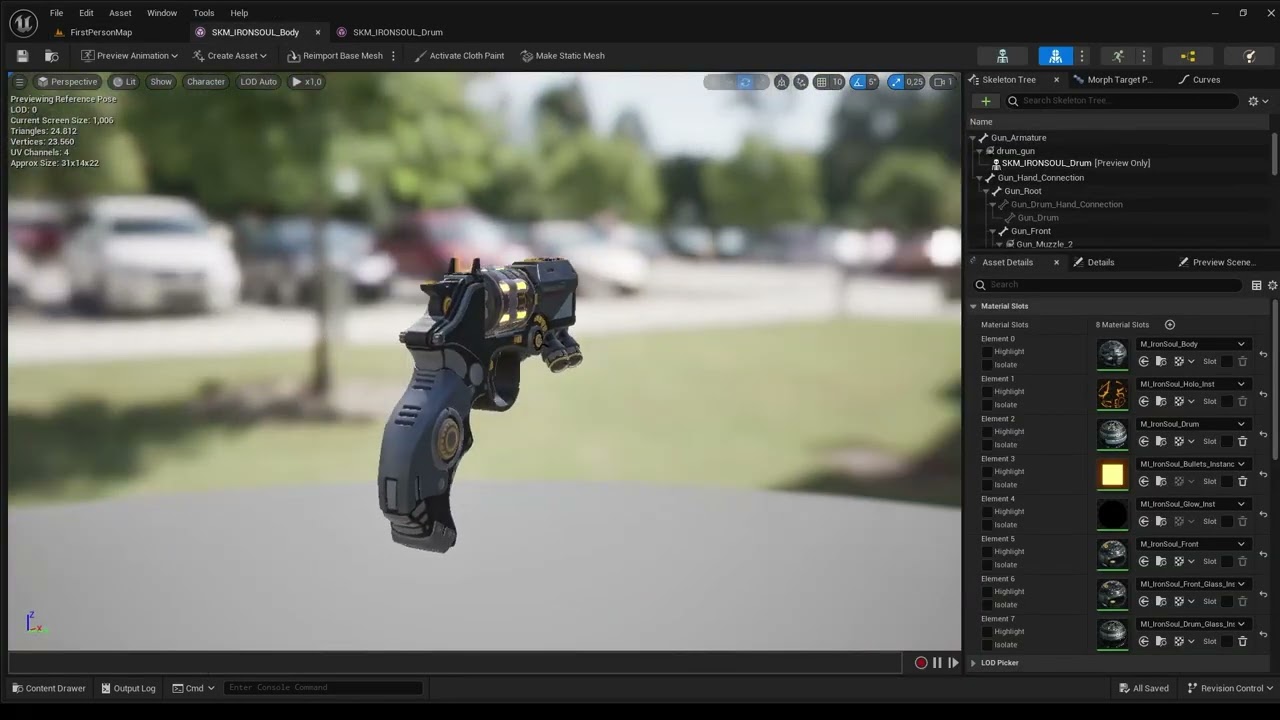Open the Content Drawer

pos(48,688)
